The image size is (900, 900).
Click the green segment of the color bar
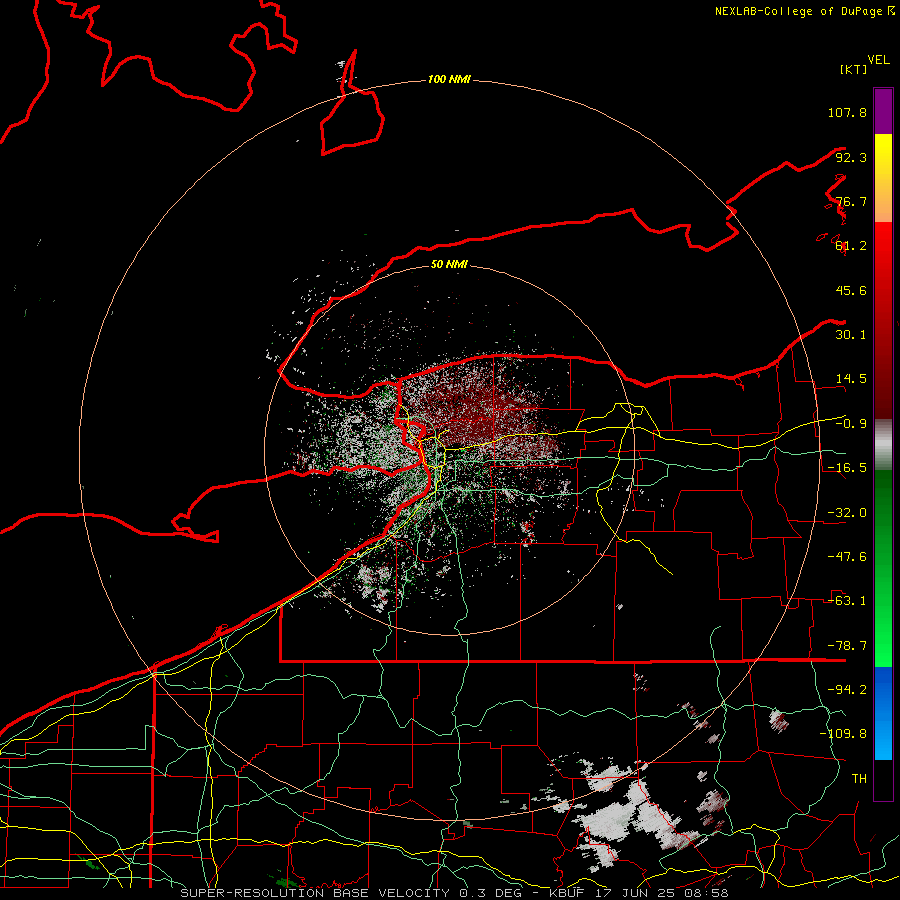click(x=883, y=568)
